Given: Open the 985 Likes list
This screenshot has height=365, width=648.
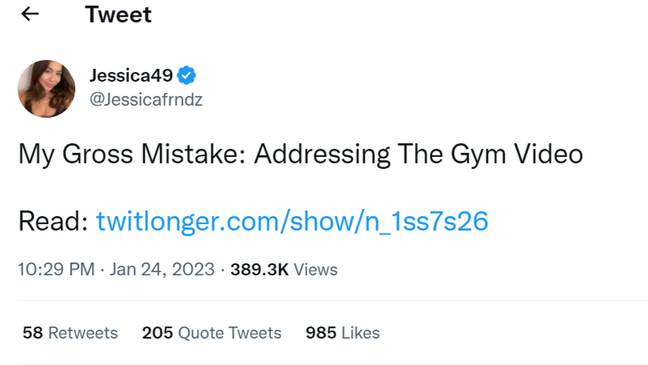Looking at the screenshot, I should (x=343, y=333).
